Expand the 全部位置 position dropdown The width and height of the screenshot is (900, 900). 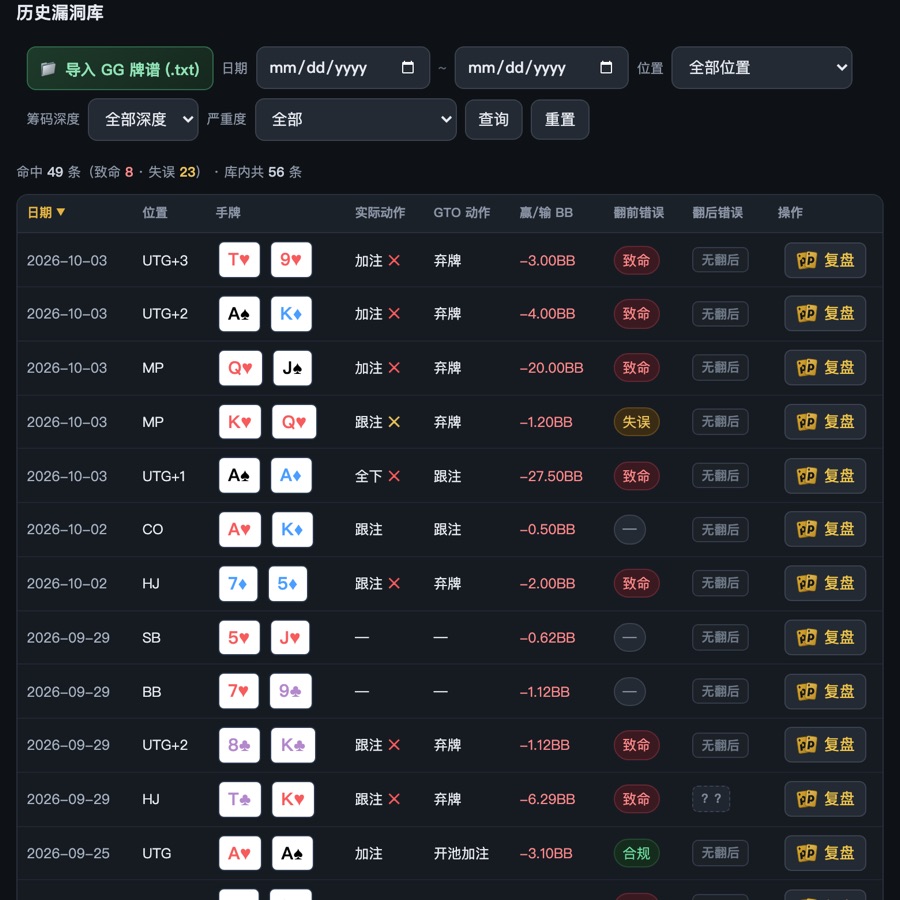762,68
